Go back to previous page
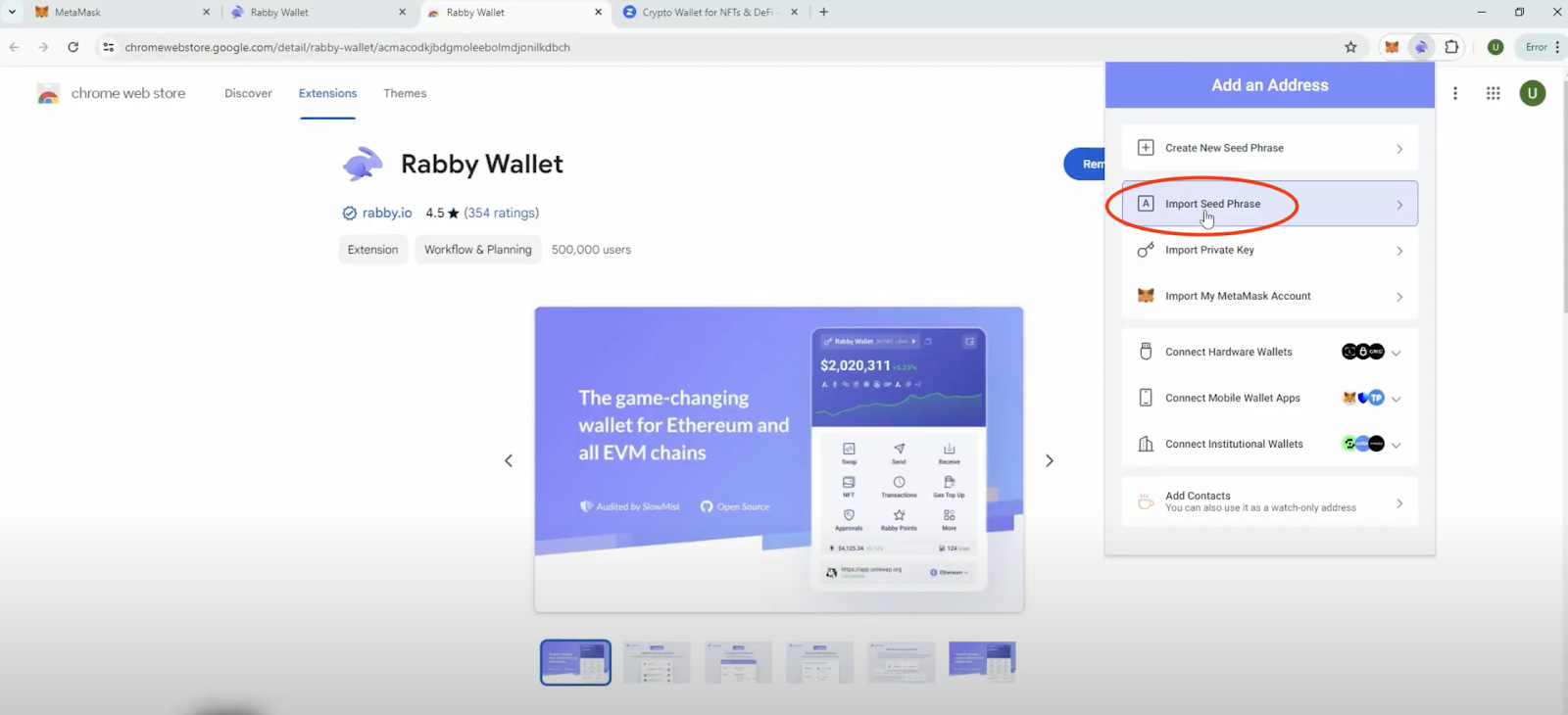This screenshot has width=1568, height=715. (x=14, y=47)
